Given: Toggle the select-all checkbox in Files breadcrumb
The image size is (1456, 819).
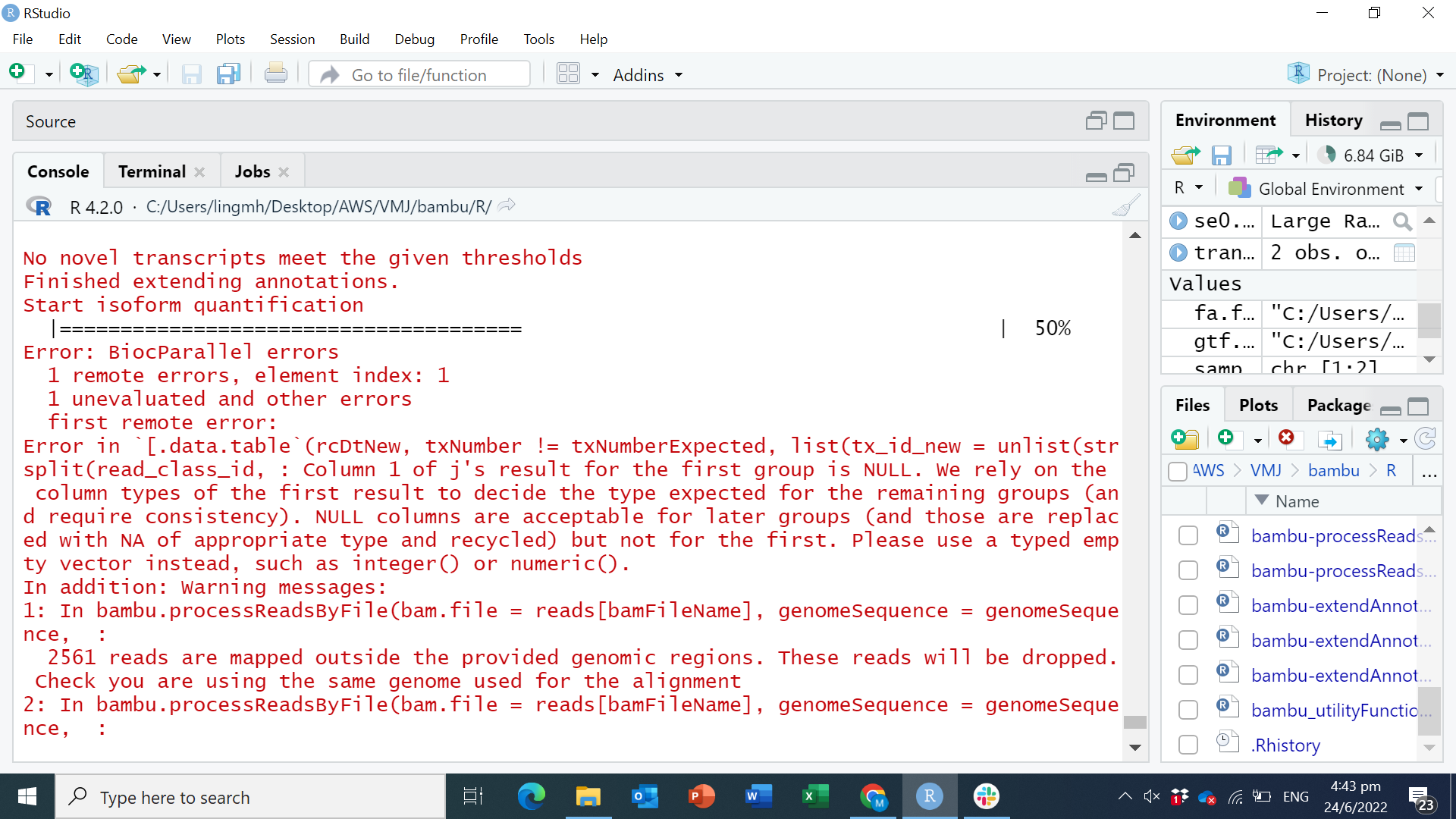Looking at the screenshot, I should coord(1178,471).
